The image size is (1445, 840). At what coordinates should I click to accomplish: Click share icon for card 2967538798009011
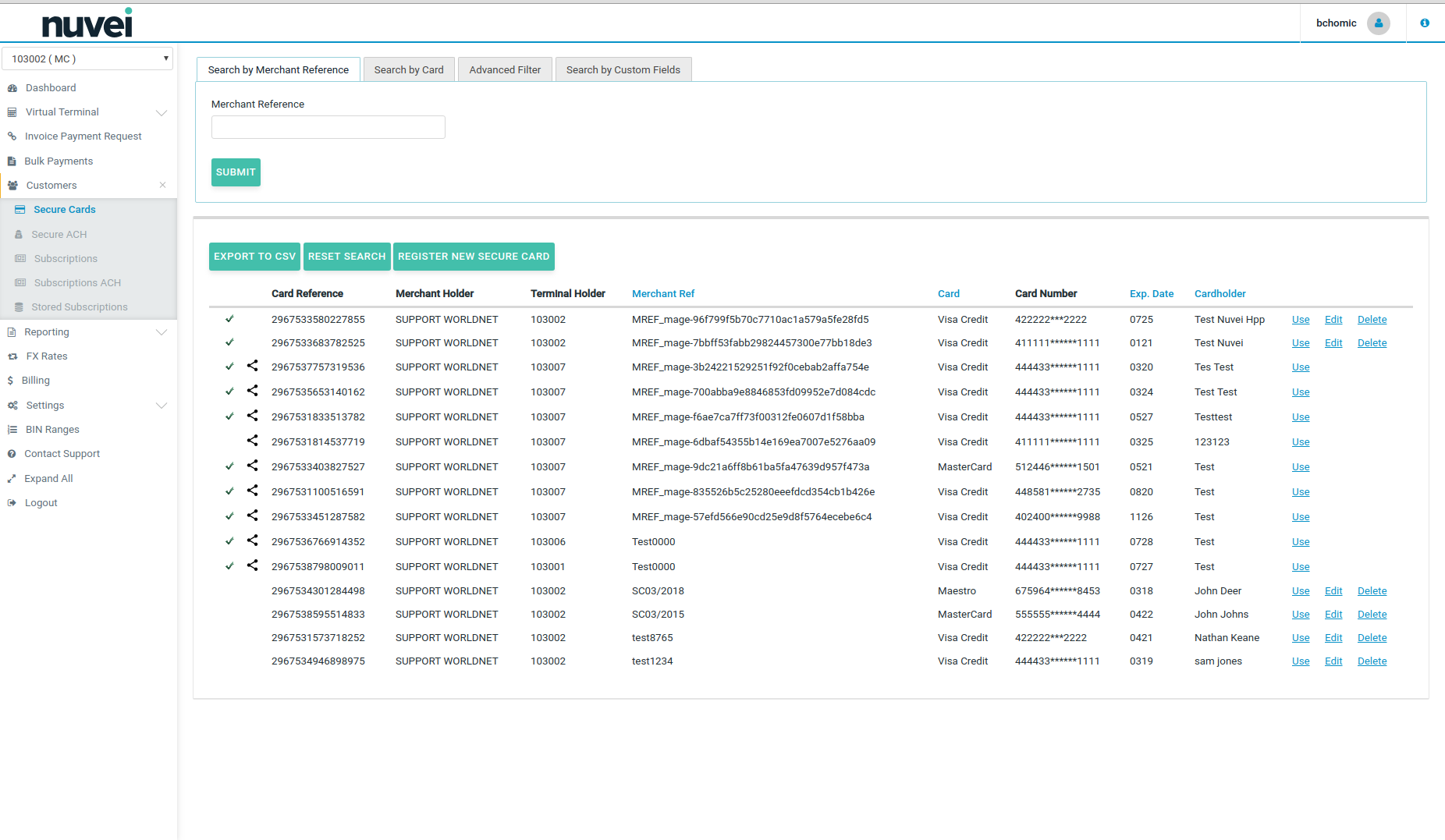(252, 565)
